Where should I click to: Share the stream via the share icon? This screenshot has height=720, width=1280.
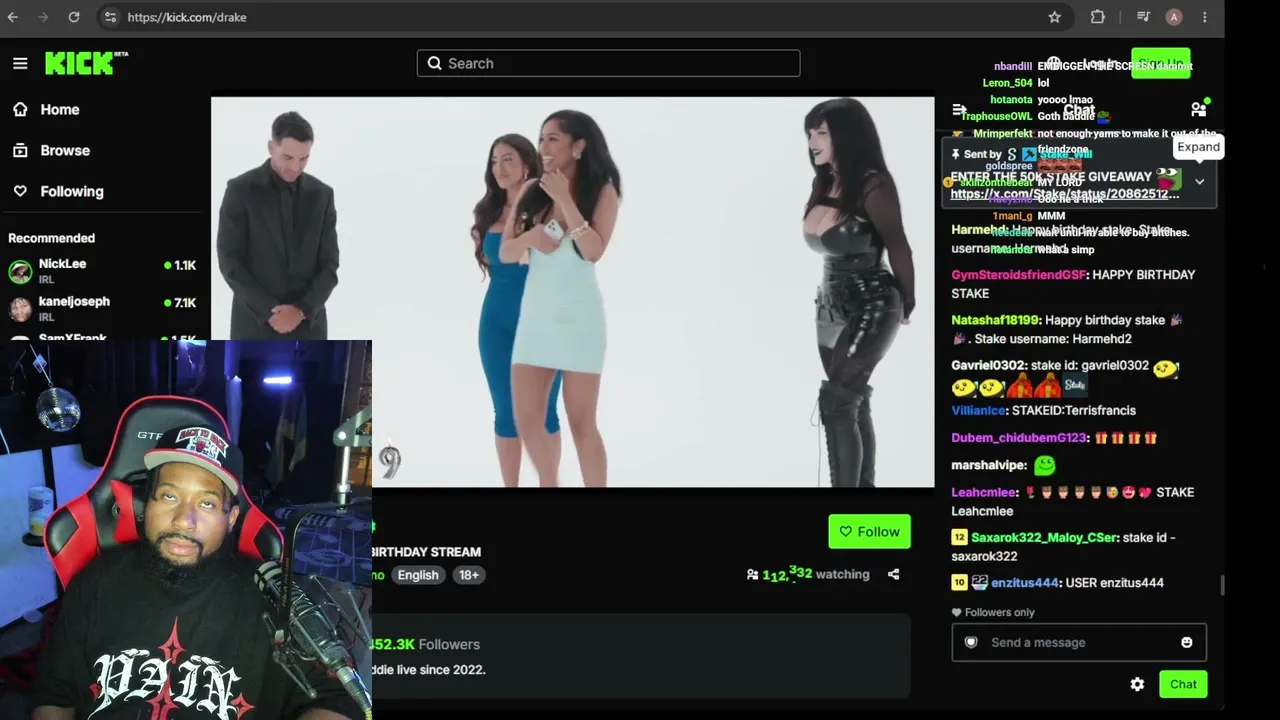(893, 574)
